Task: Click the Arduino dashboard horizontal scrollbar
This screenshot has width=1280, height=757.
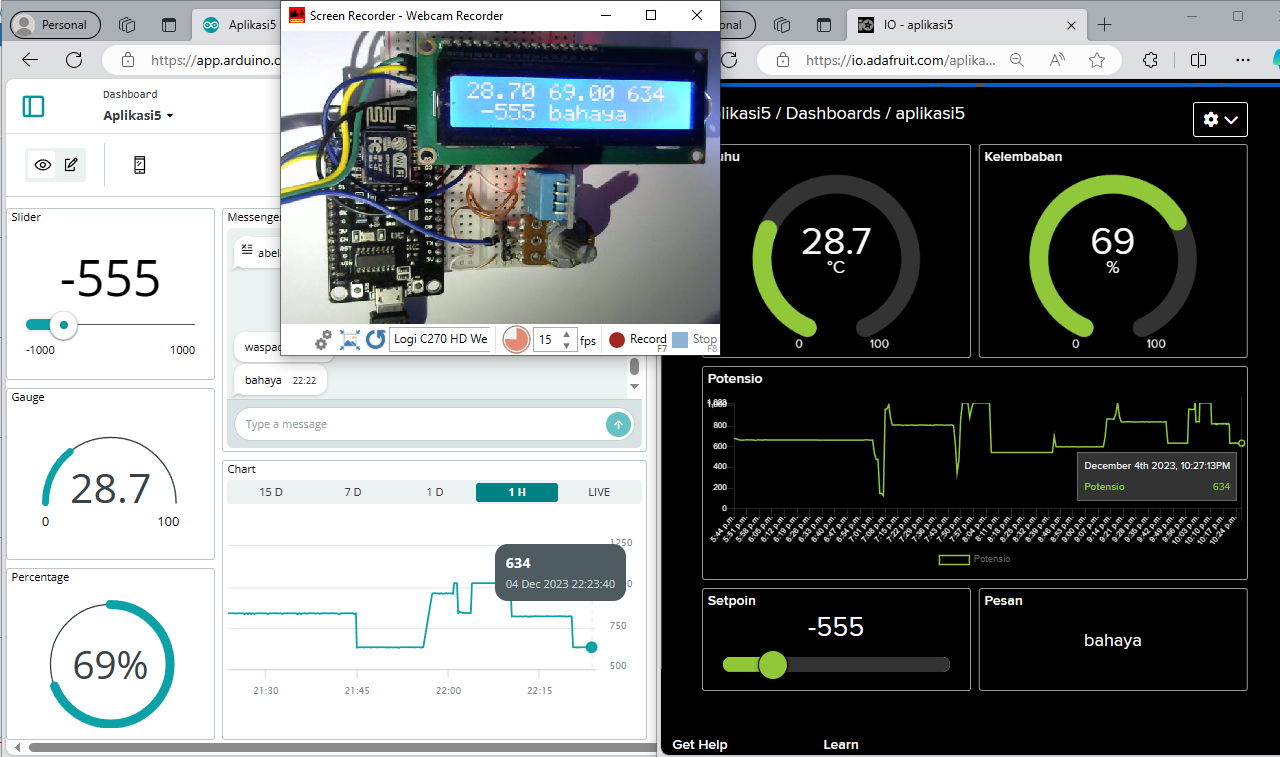Action: click(340, 747)
